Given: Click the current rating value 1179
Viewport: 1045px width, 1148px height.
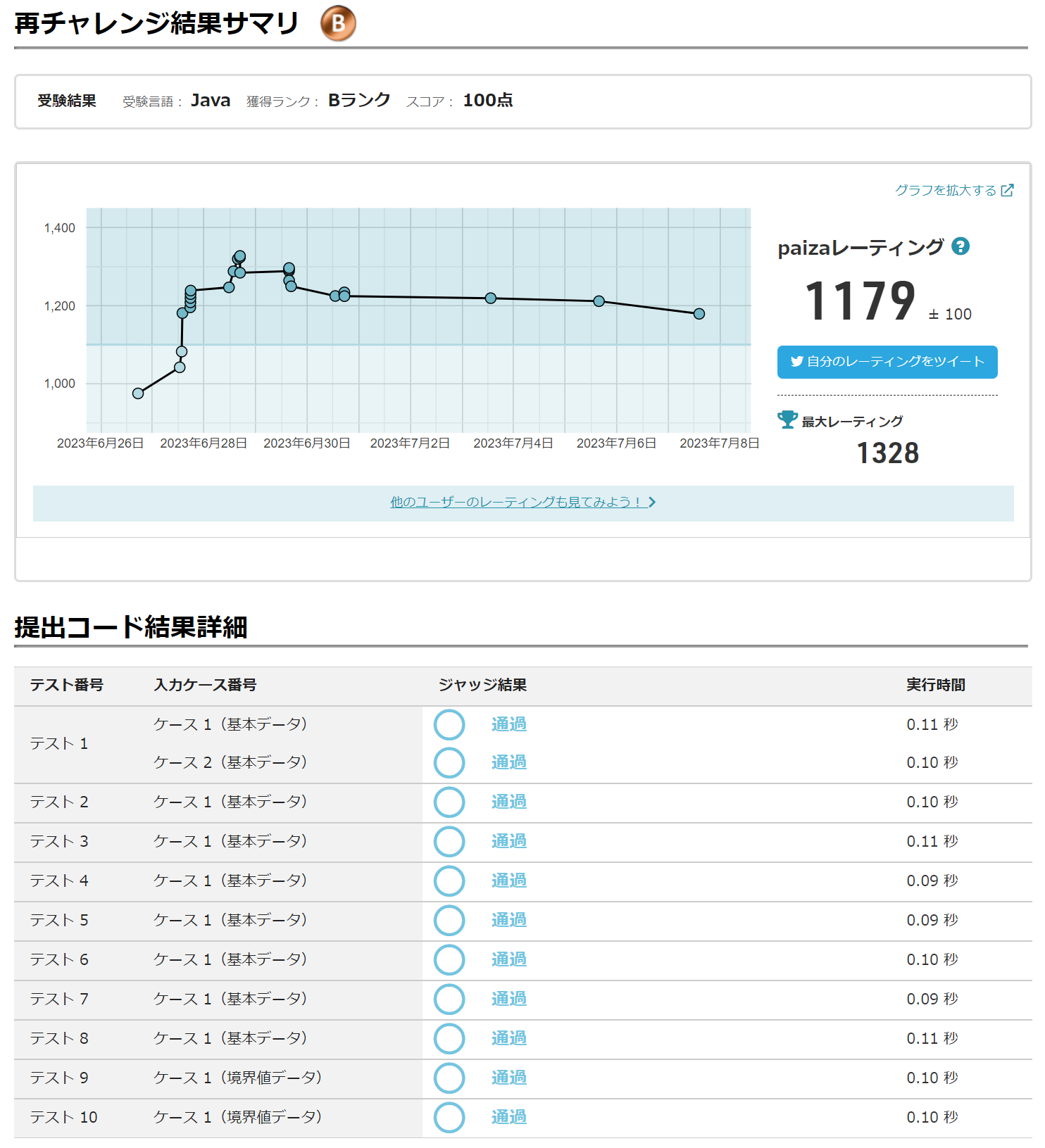Looking at the screenshot, I should pyautogui.click(x=860, y=302).
